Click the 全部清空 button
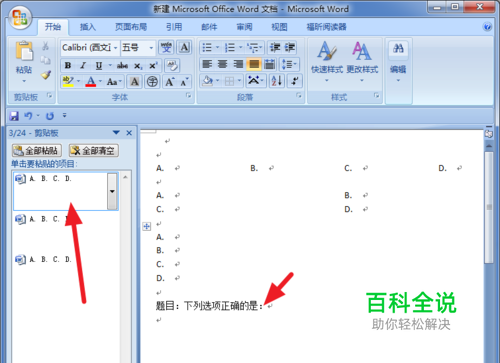Screen dimensions: 500x363 pos(94,151)
